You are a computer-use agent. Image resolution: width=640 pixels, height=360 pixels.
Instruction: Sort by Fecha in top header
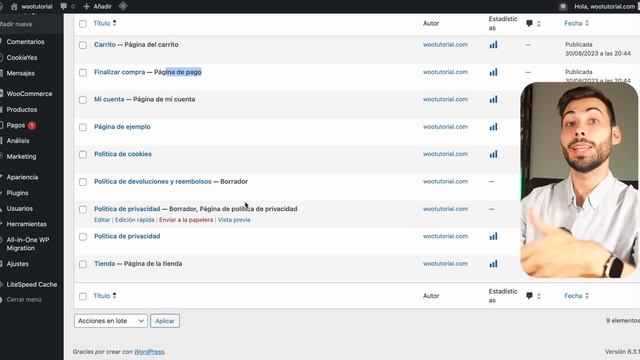point(576,23)
